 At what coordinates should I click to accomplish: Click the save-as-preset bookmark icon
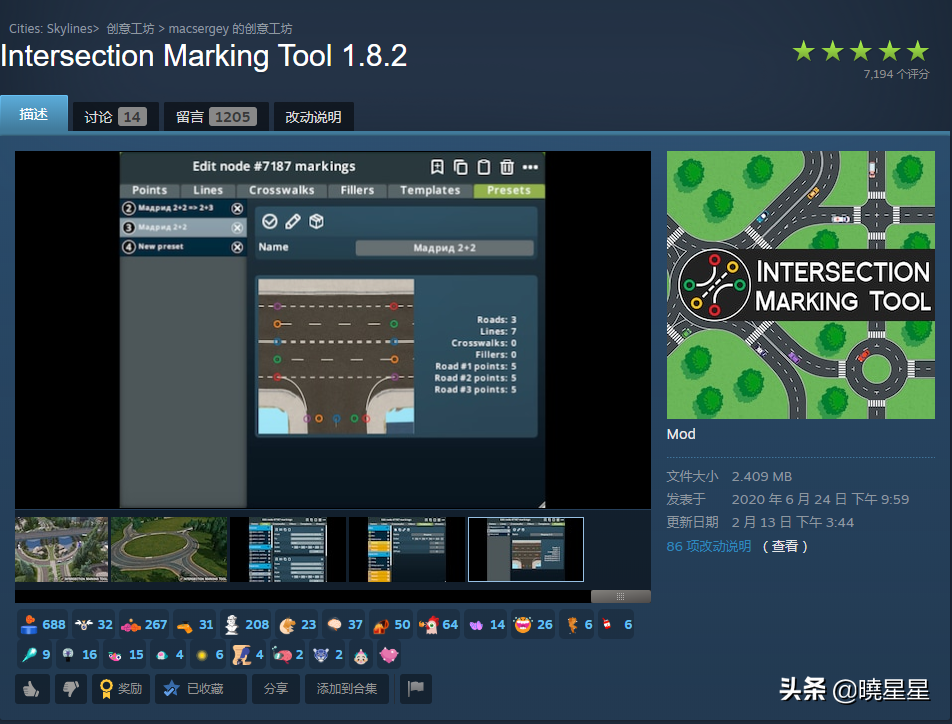437,167
